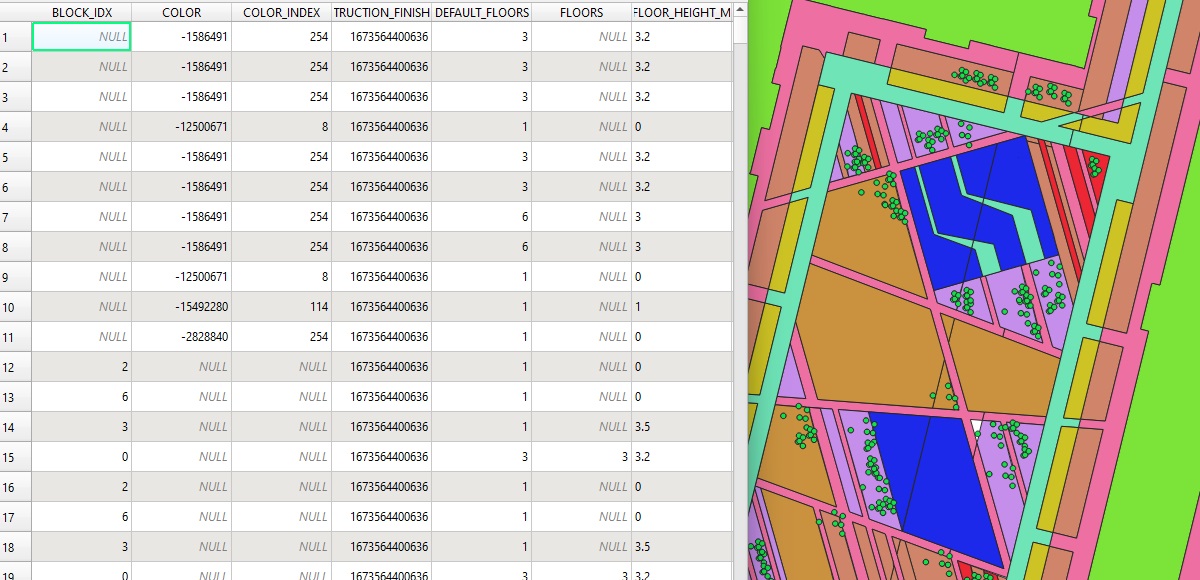
Task: Click the highlighted BLOCK_IDX cell in row 1
Action: (81, 37)
